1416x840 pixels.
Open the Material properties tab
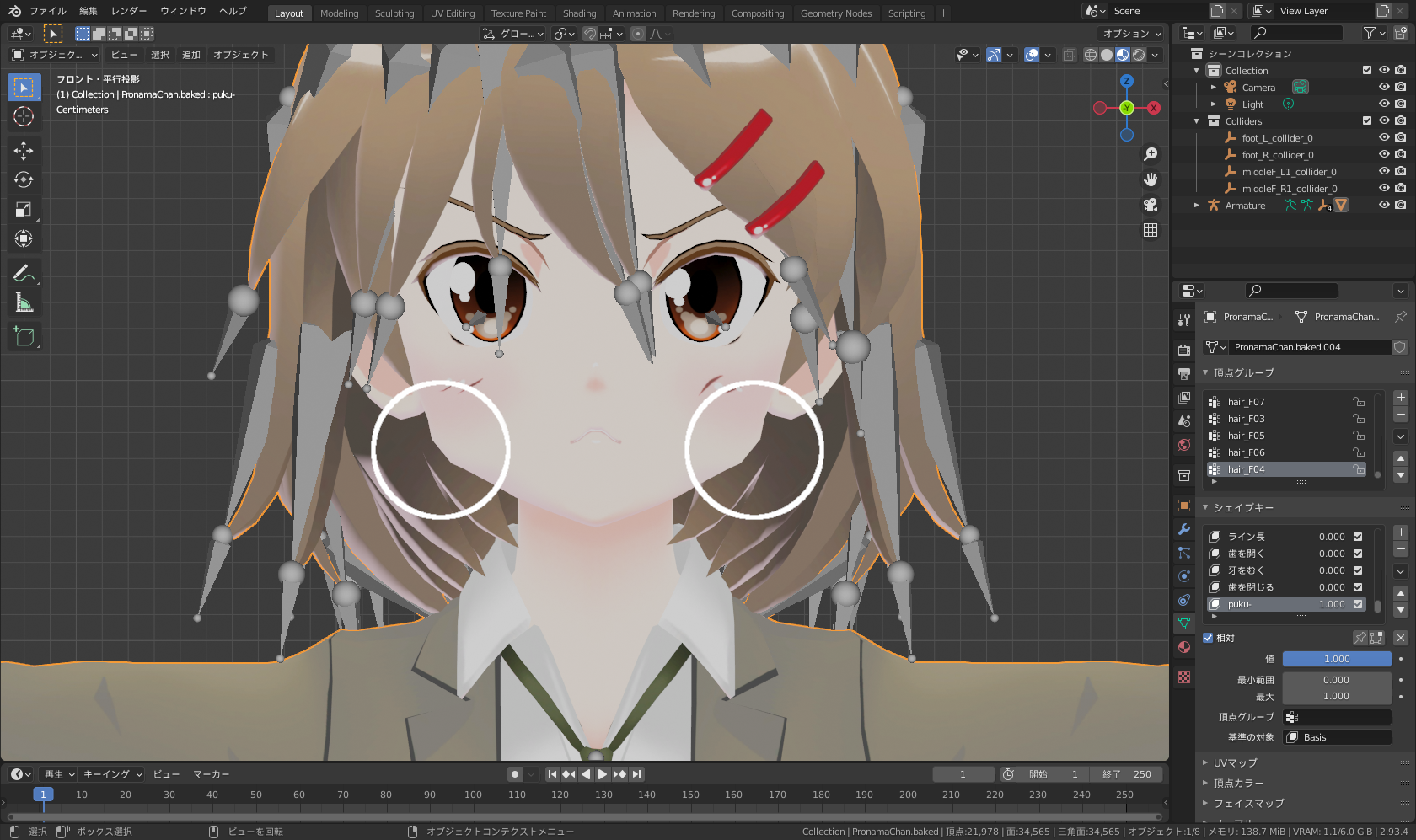1184,647
